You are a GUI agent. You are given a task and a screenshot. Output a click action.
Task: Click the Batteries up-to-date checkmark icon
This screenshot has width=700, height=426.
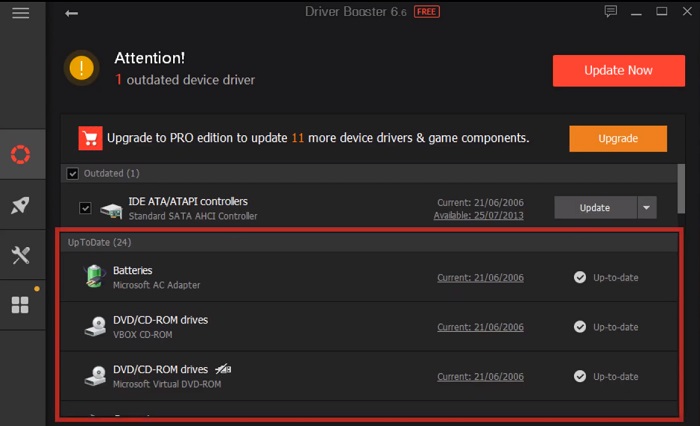[580, 277]
